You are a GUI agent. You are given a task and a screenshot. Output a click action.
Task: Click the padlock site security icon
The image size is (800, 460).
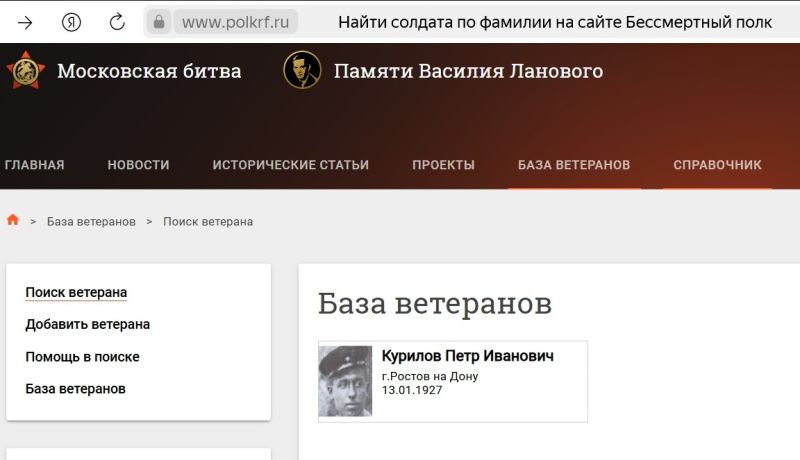[x=158, y=22]
